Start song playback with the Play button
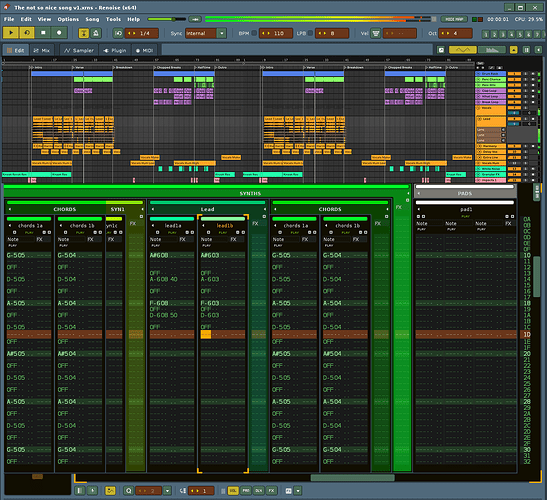 tap(11, 33)
